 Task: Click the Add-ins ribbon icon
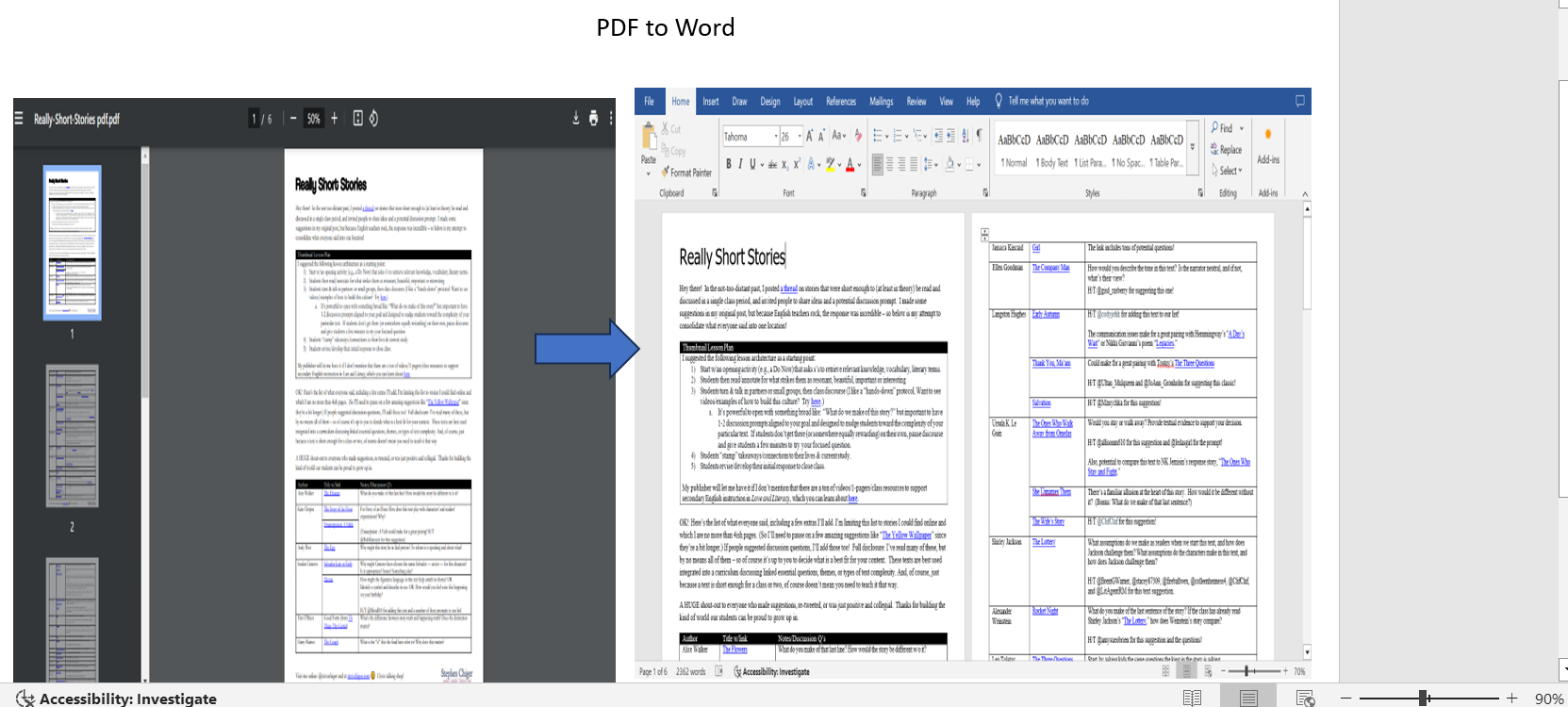(1268, 146)
